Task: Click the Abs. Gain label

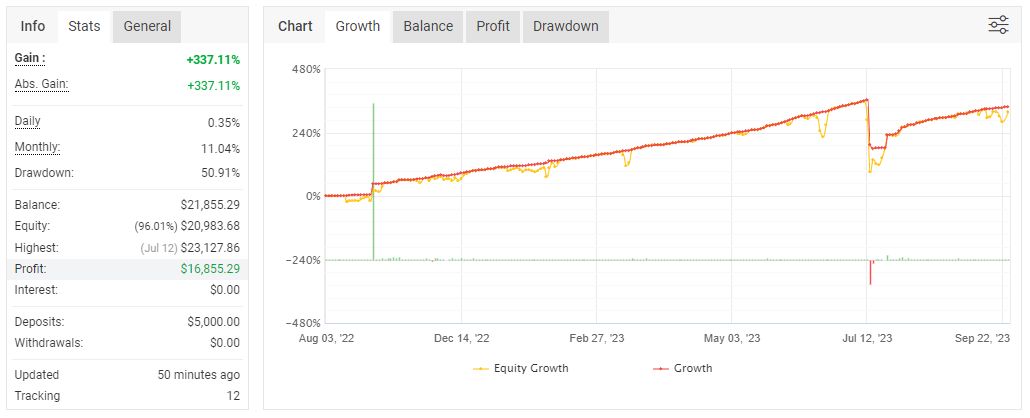Action: 41,85
